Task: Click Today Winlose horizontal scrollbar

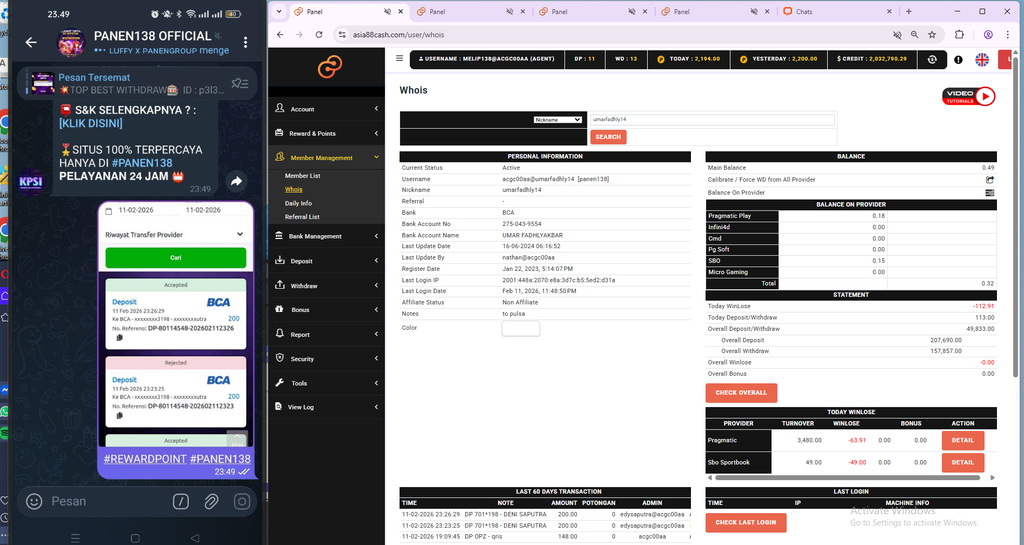Action: click(847, 478)
